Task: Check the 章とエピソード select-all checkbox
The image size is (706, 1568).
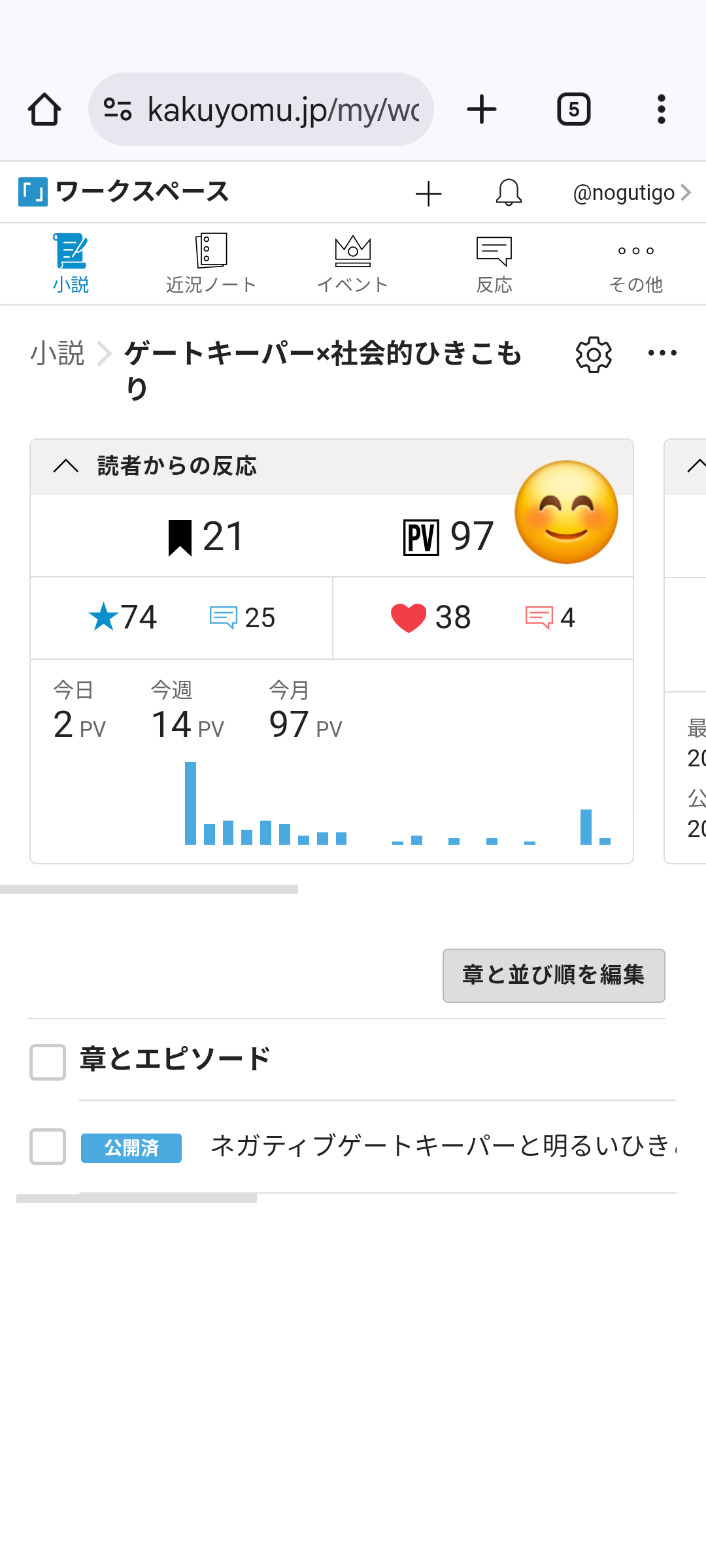Action: pyautogui.click(x=48, y=1062)
